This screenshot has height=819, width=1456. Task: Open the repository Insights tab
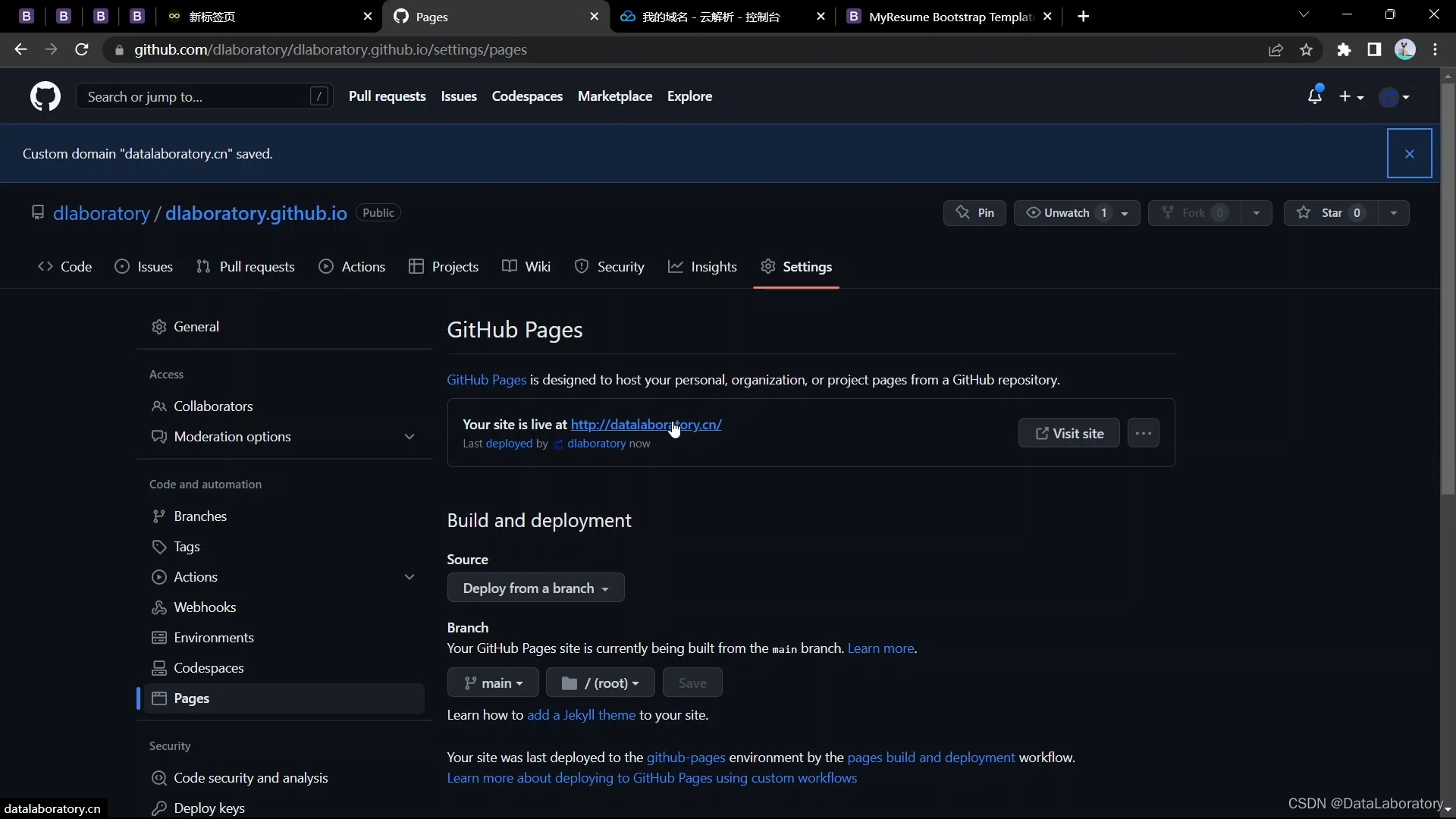702,267
